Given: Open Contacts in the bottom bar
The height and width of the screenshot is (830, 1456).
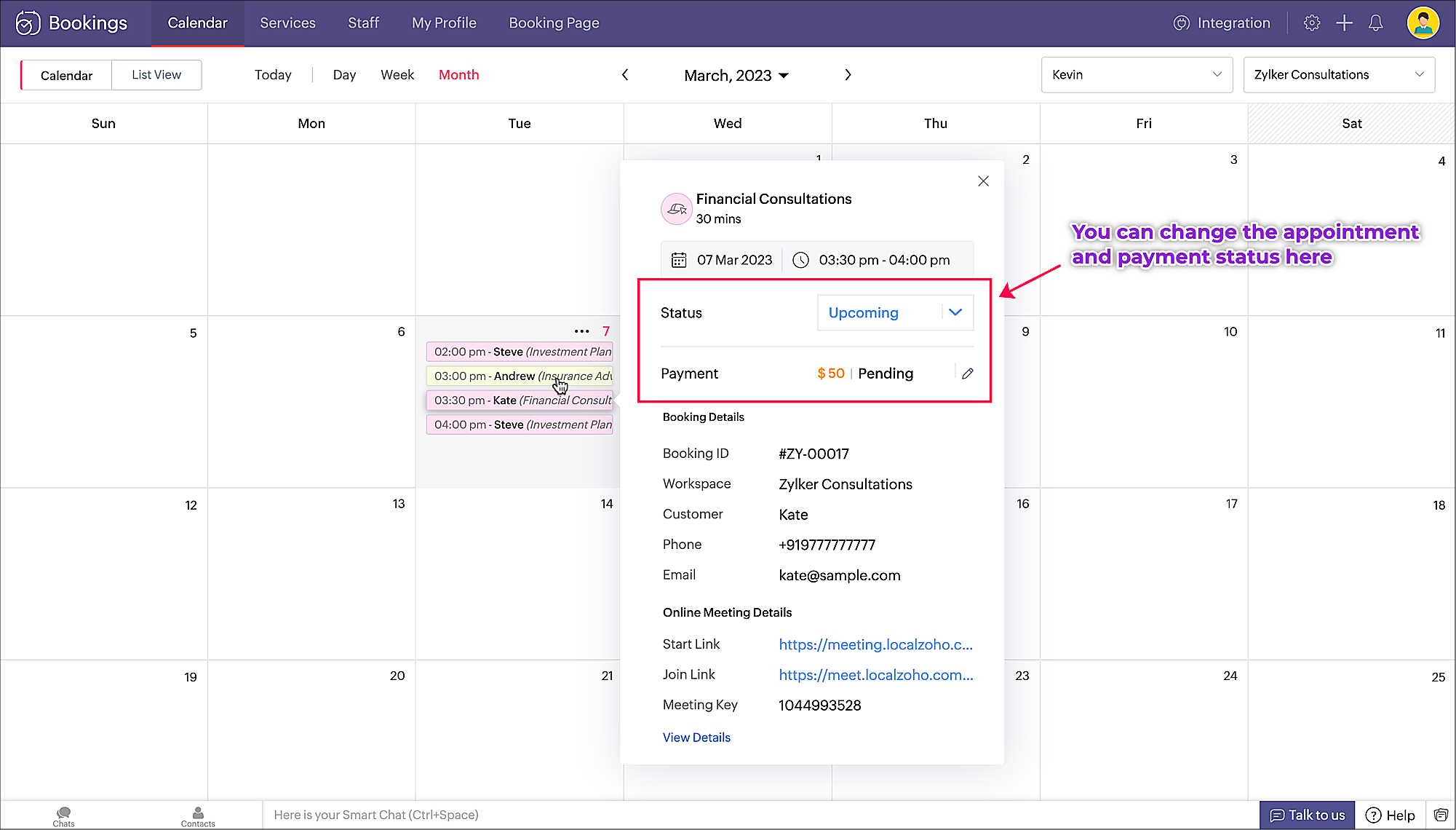Looking at the screenshot, I should tap(198, 816).
